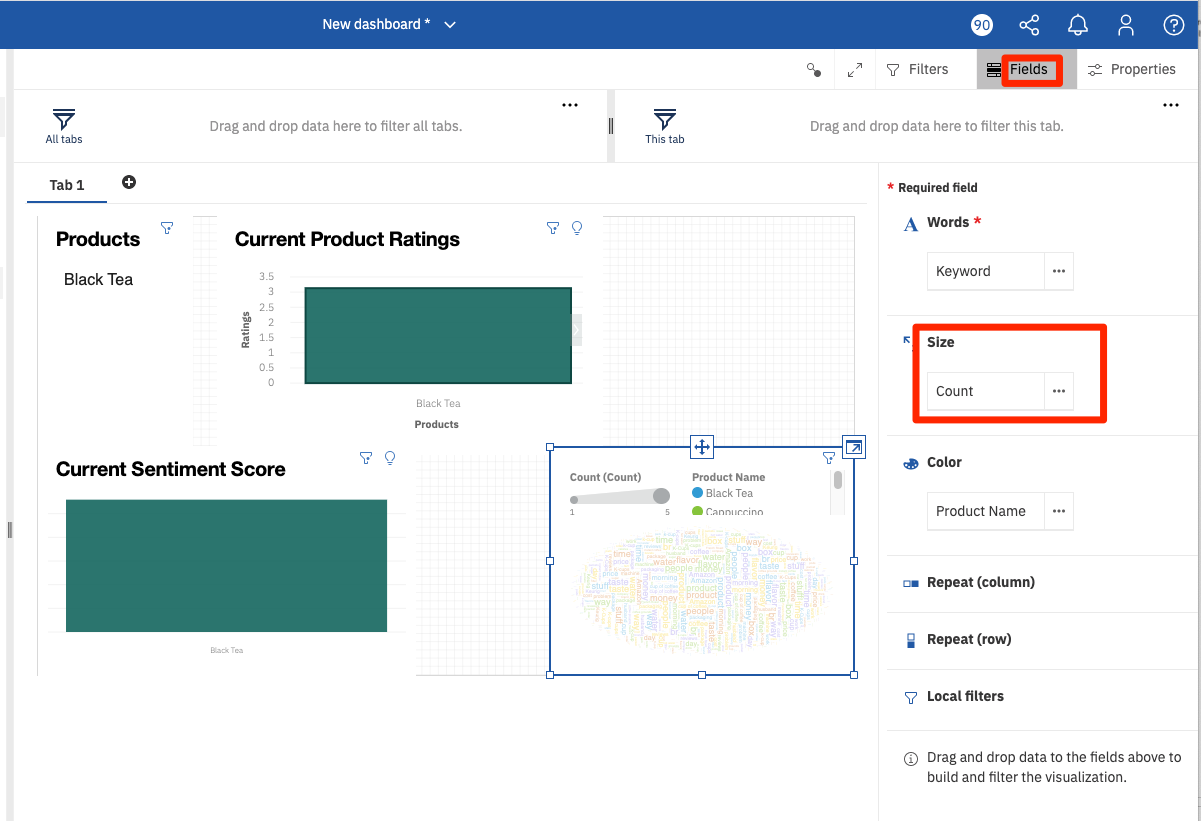Open the notifications bell icon
The image size is (1201, 821).
coord(1078,25)
